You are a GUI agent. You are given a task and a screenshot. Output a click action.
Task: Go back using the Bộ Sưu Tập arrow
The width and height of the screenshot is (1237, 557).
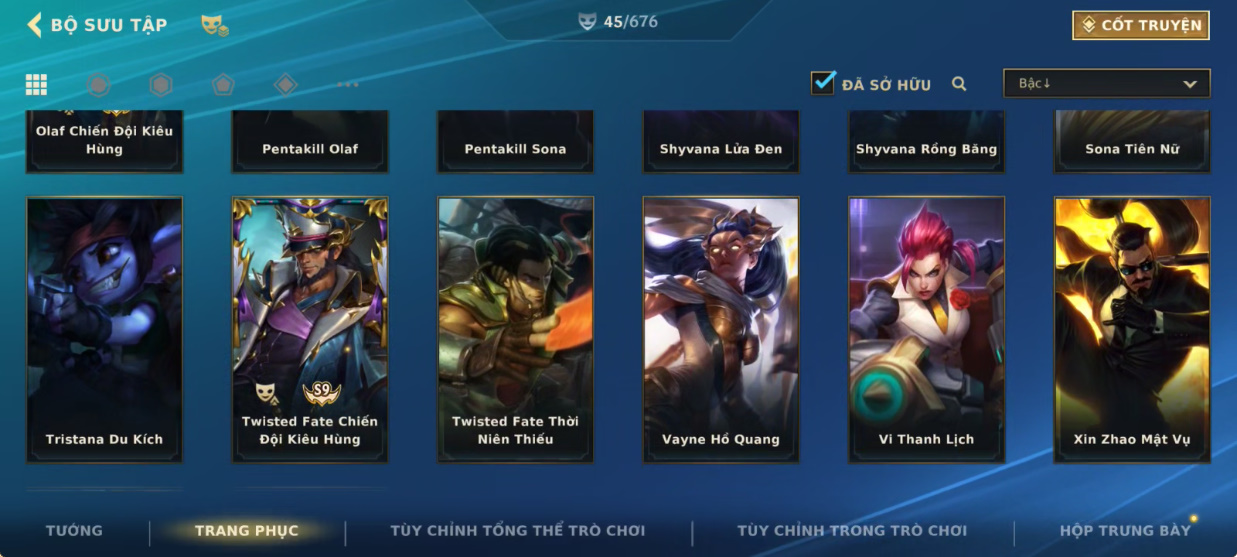pos(35,25)
